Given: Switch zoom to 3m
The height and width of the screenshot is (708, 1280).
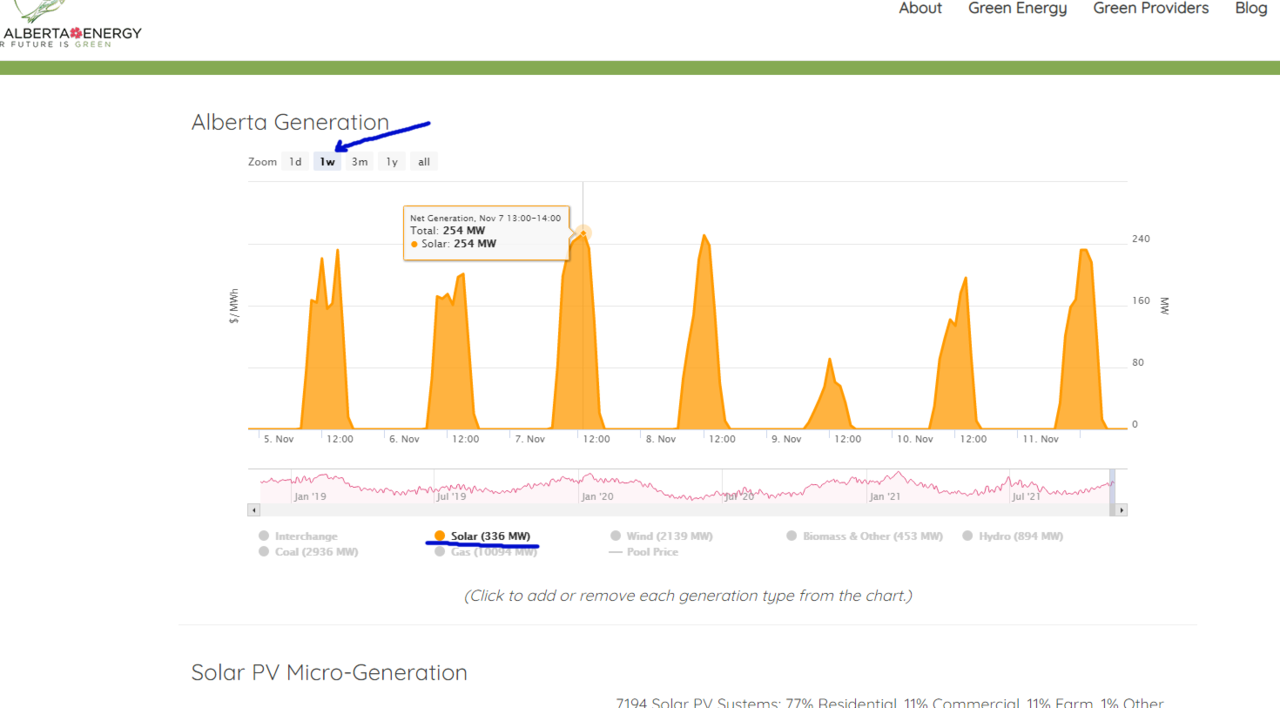Looking at the screenshot, I should 359,162.
